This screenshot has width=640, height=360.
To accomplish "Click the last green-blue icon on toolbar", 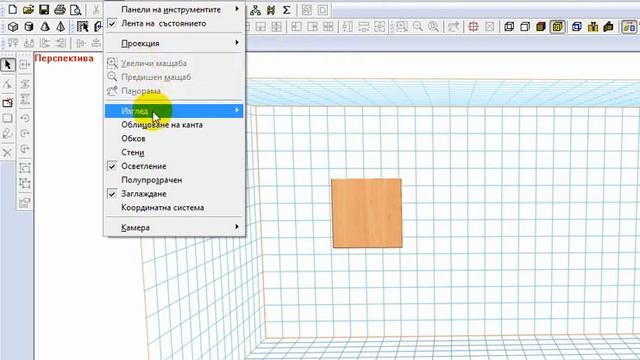I will (629, 27).
